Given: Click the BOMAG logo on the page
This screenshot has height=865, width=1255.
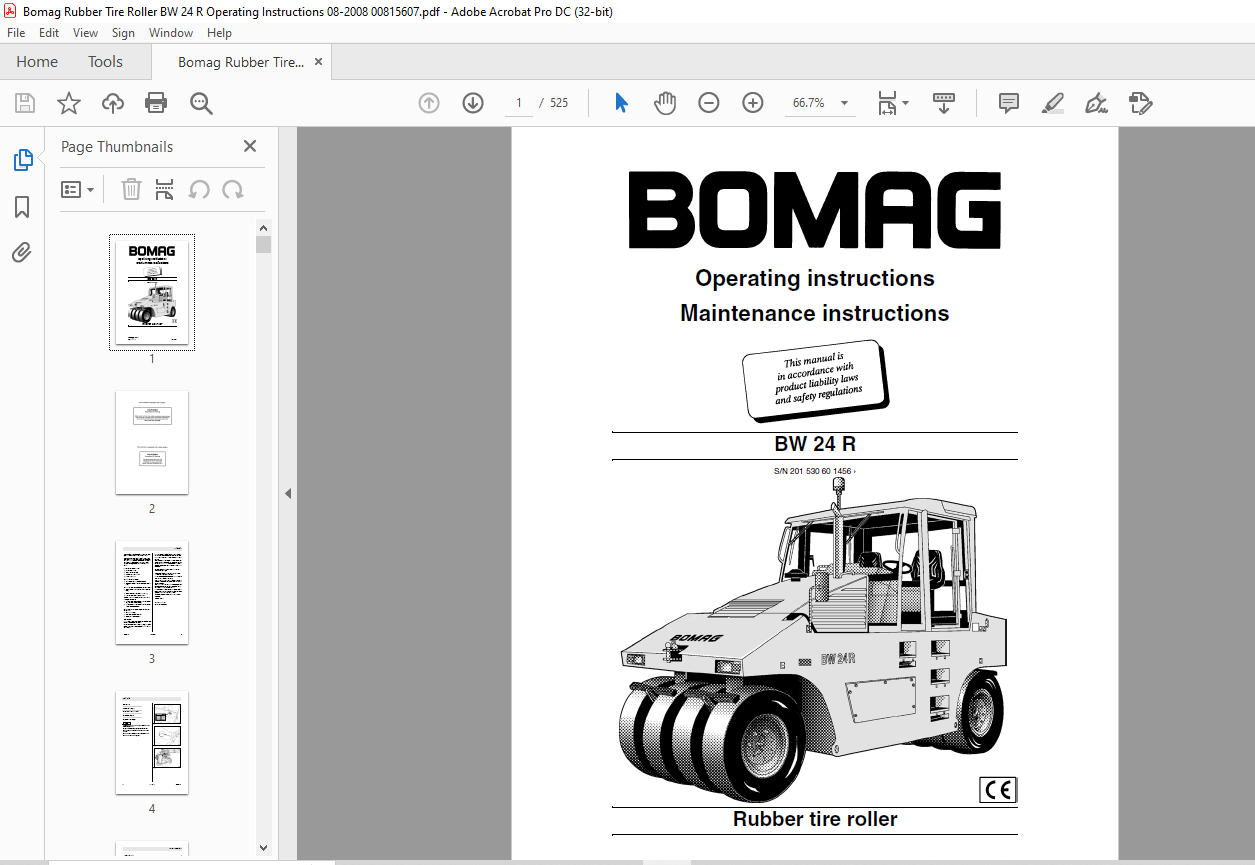Looking at the screenshot, I should (815, 210).
